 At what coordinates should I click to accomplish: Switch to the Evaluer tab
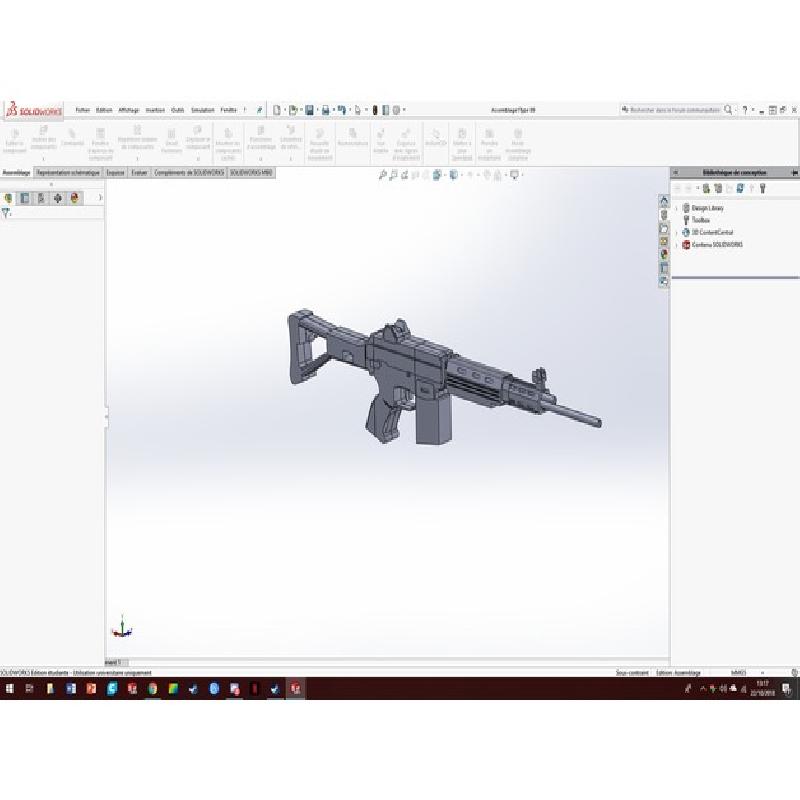(140, 173)
